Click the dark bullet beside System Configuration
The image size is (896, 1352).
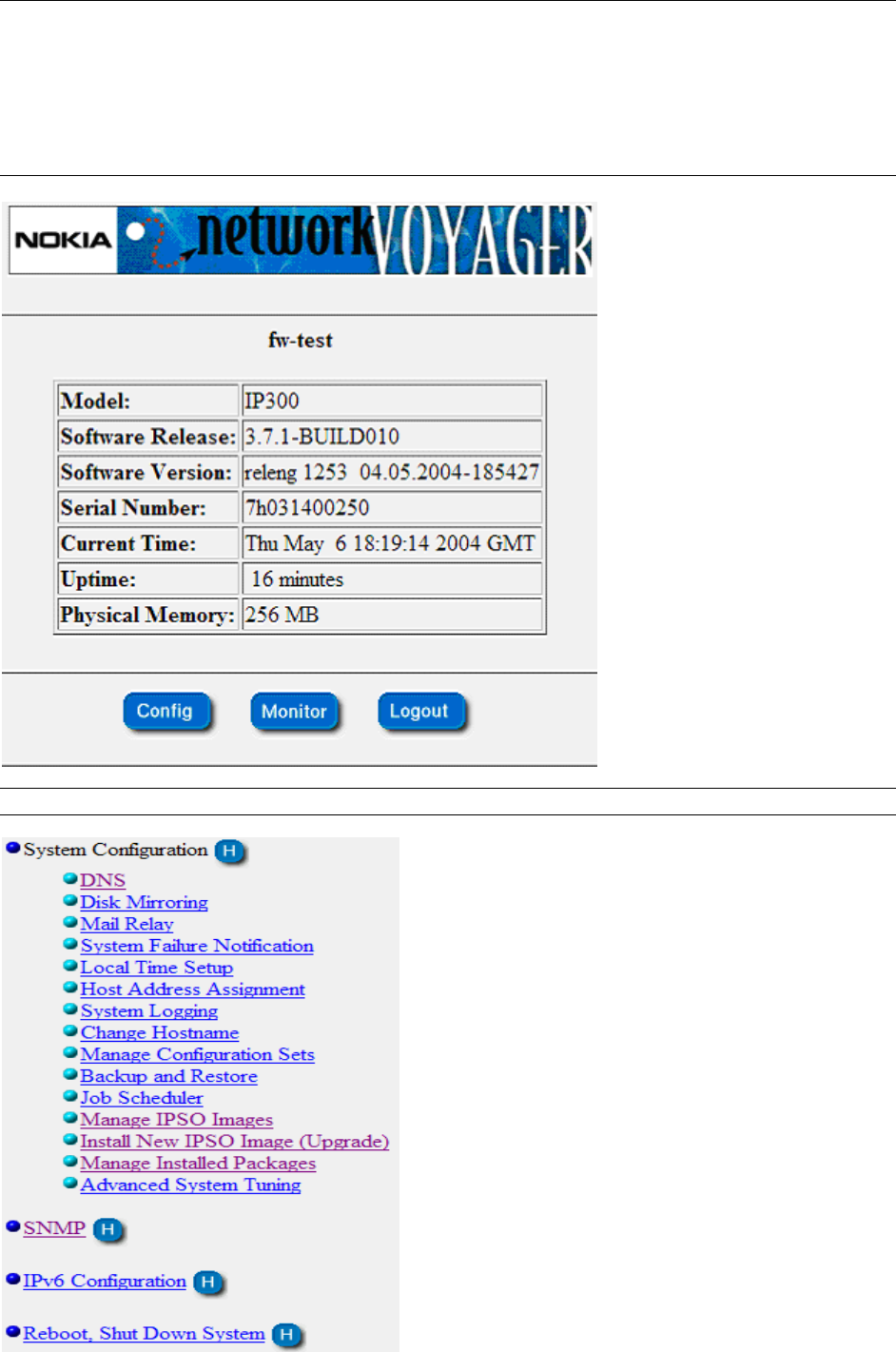tap(13, 848)
